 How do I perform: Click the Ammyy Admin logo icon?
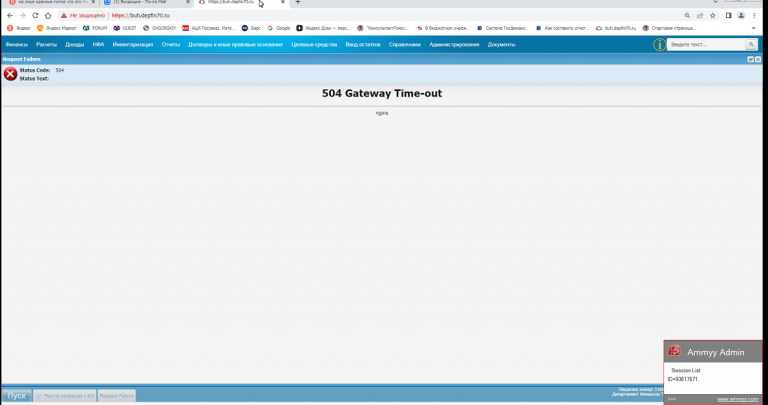pos(674,351)
